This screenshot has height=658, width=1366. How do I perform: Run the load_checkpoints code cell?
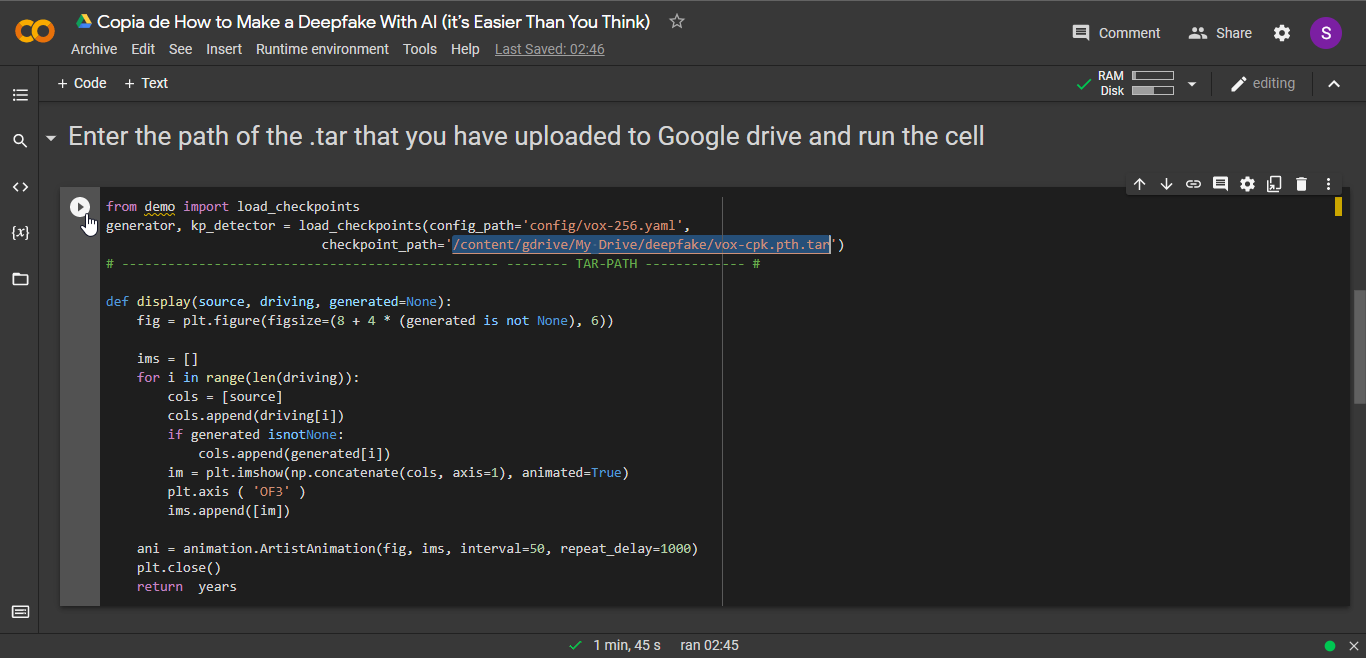pos(80,206)
